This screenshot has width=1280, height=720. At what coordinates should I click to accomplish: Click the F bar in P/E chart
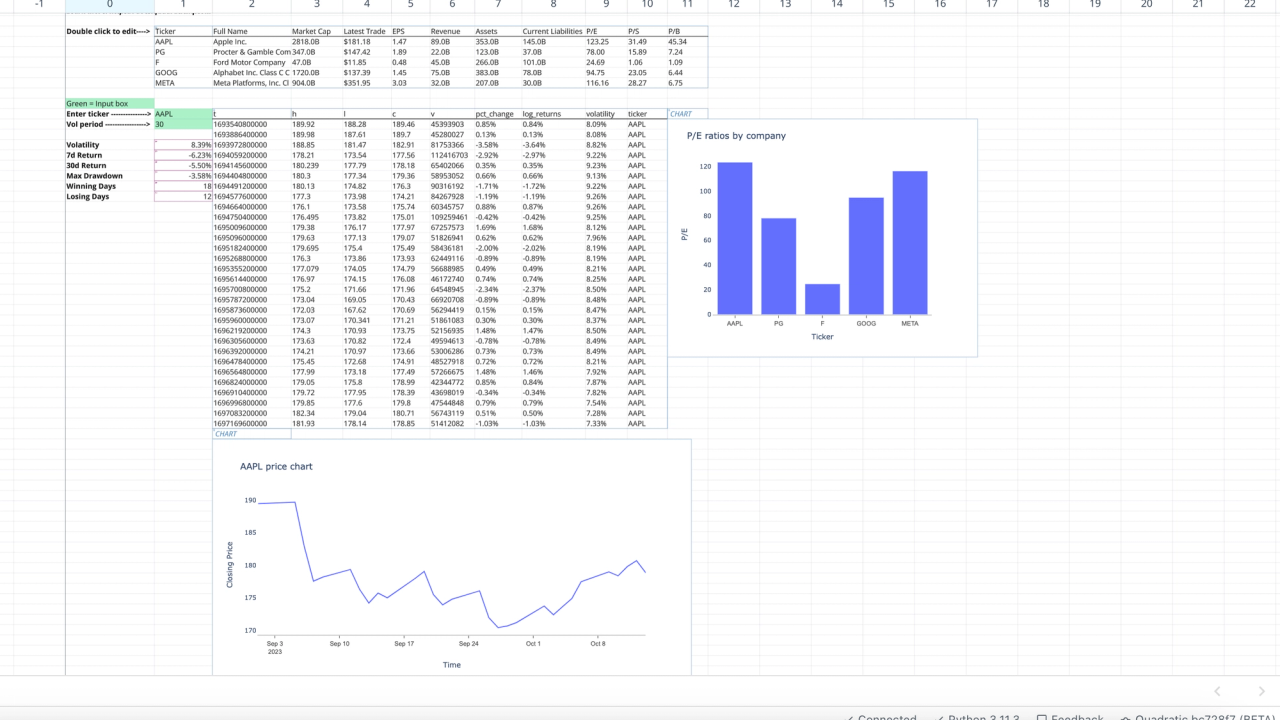(x=822, y=299)
